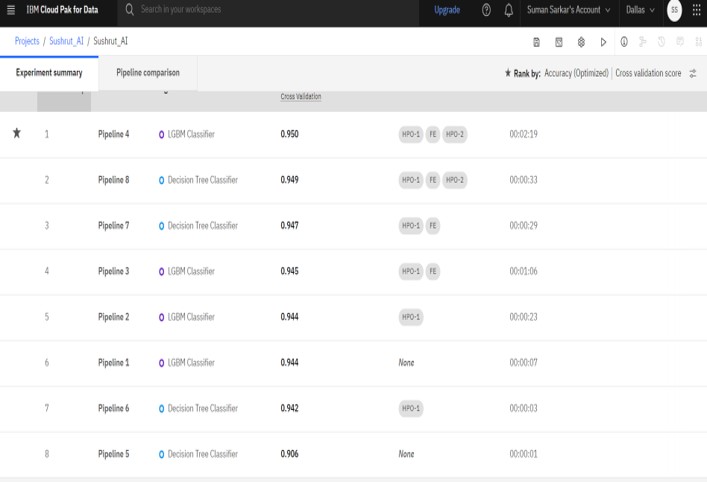Viewport: 707px width, 482px height.
Task: Click HPO-1 tag in Pipeline 6 row
Action: pyautogui.click(x=411, y=409)
